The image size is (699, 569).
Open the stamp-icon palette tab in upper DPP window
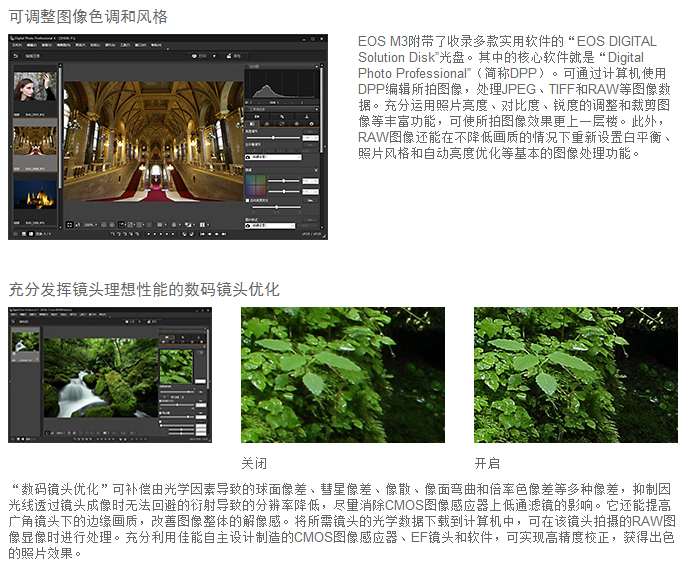pos(306,116)
